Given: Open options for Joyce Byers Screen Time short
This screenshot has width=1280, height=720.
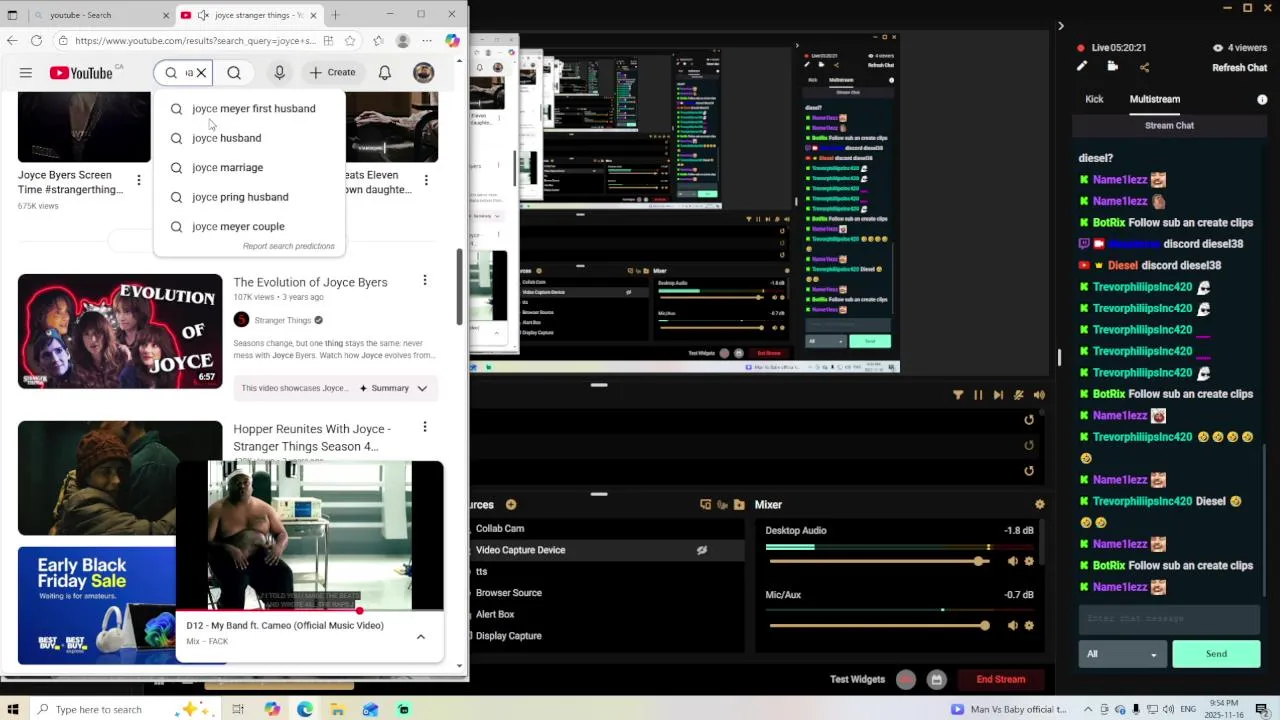Looking at the screenshot, I should (x=139, y=180).
